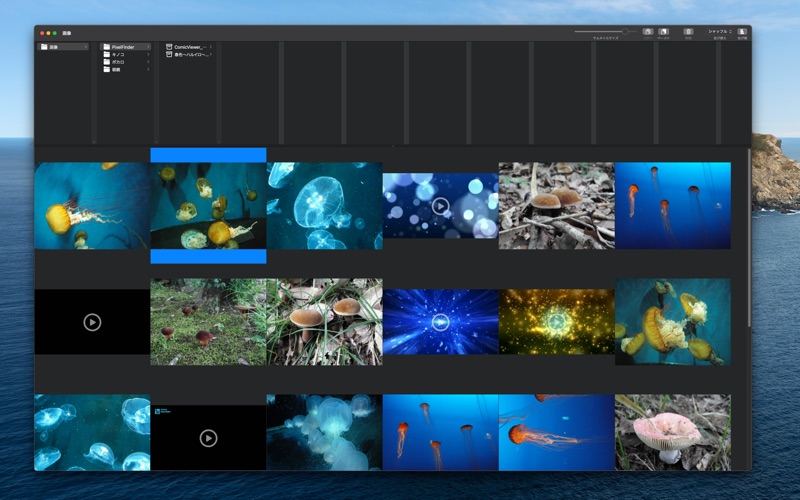Image resolution: width=800 pixels, height=500 pixels.
Task: Select the single orange long-tentacle jellyfish thumbnail
Action: [x=557, y=432]
